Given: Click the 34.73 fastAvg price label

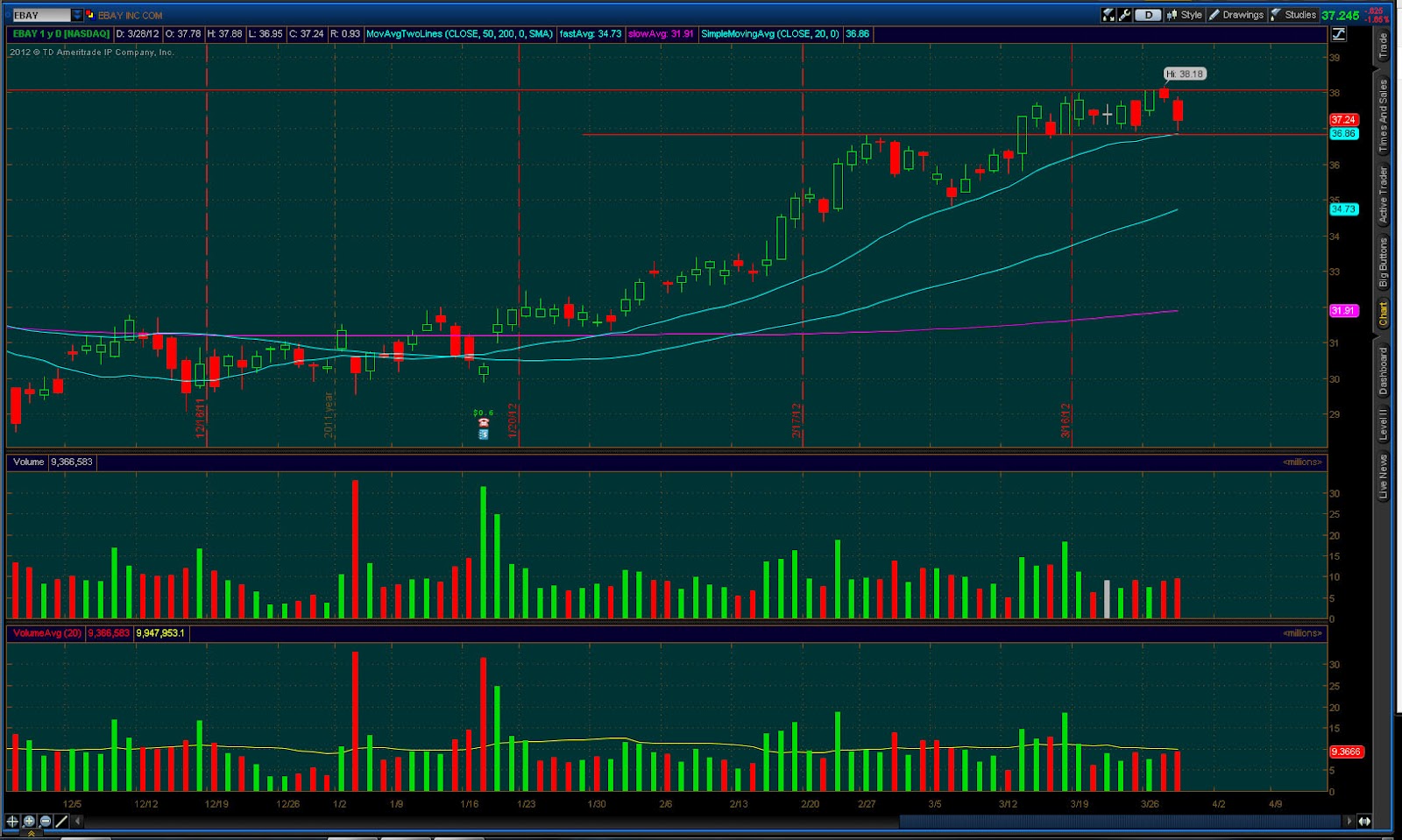Looking at the screenshot, I should 1343,209.
